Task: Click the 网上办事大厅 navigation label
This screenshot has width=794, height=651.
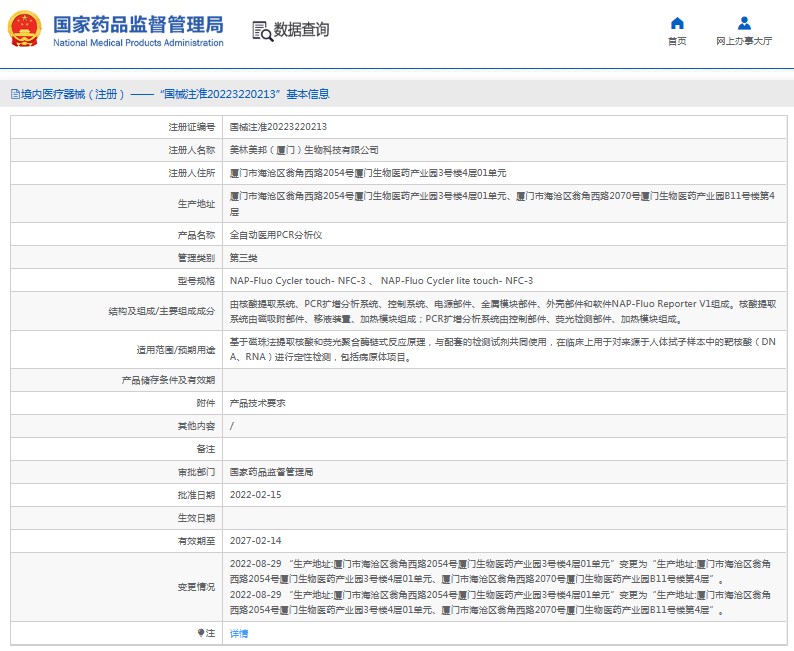Action: tap(744, 41)
